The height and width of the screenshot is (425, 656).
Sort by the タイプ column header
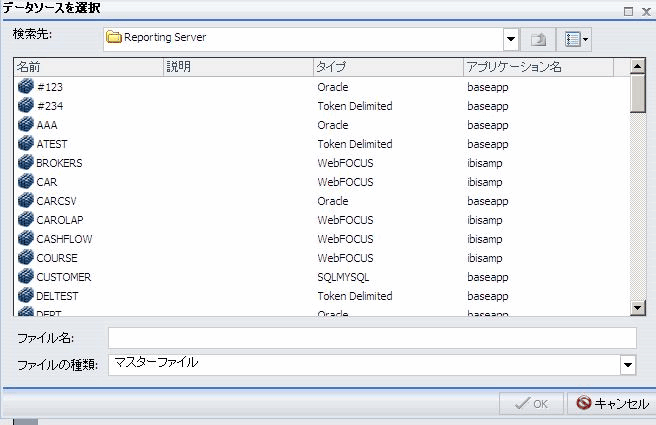tap(389, 67)
